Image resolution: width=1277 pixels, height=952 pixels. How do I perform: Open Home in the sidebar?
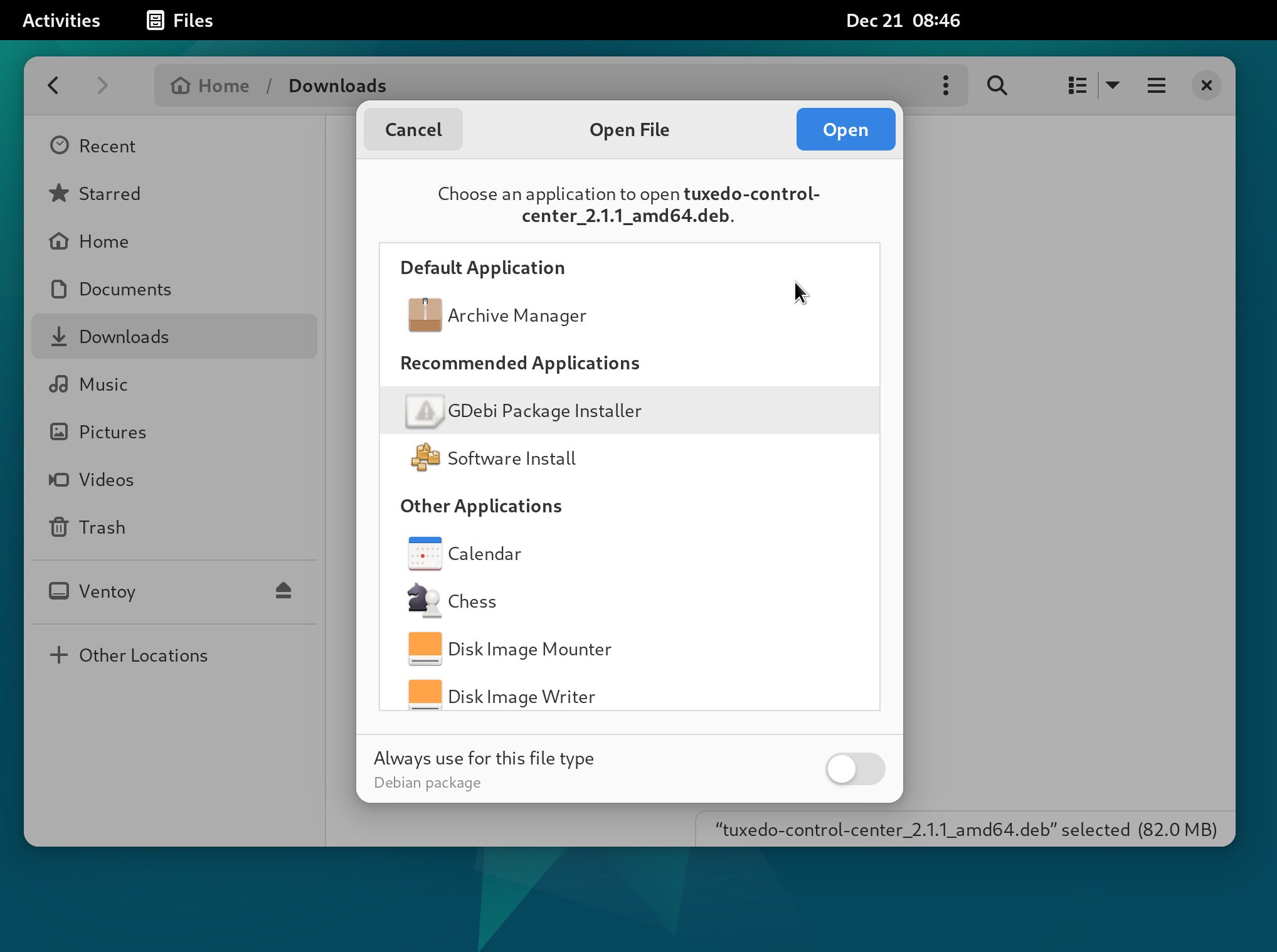pyautogui.click(x=174, y=241)
